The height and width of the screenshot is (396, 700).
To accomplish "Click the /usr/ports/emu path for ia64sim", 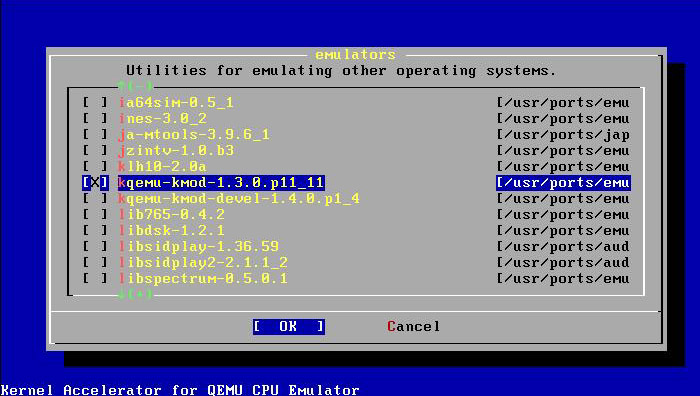I will pyautogui.click(x=563, y=103).
